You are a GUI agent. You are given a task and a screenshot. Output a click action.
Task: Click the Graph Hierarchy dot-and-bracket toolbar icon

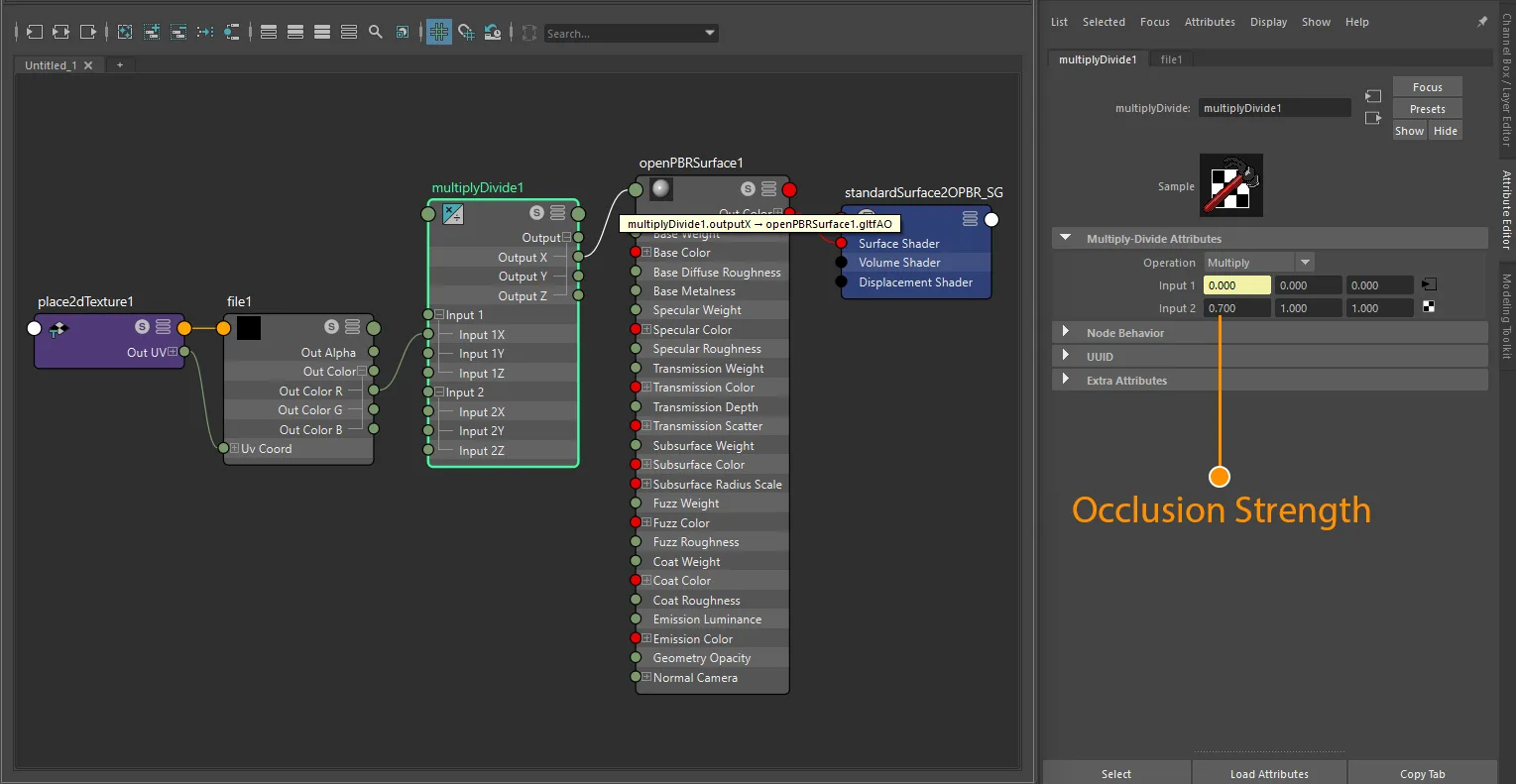point(231,32)
